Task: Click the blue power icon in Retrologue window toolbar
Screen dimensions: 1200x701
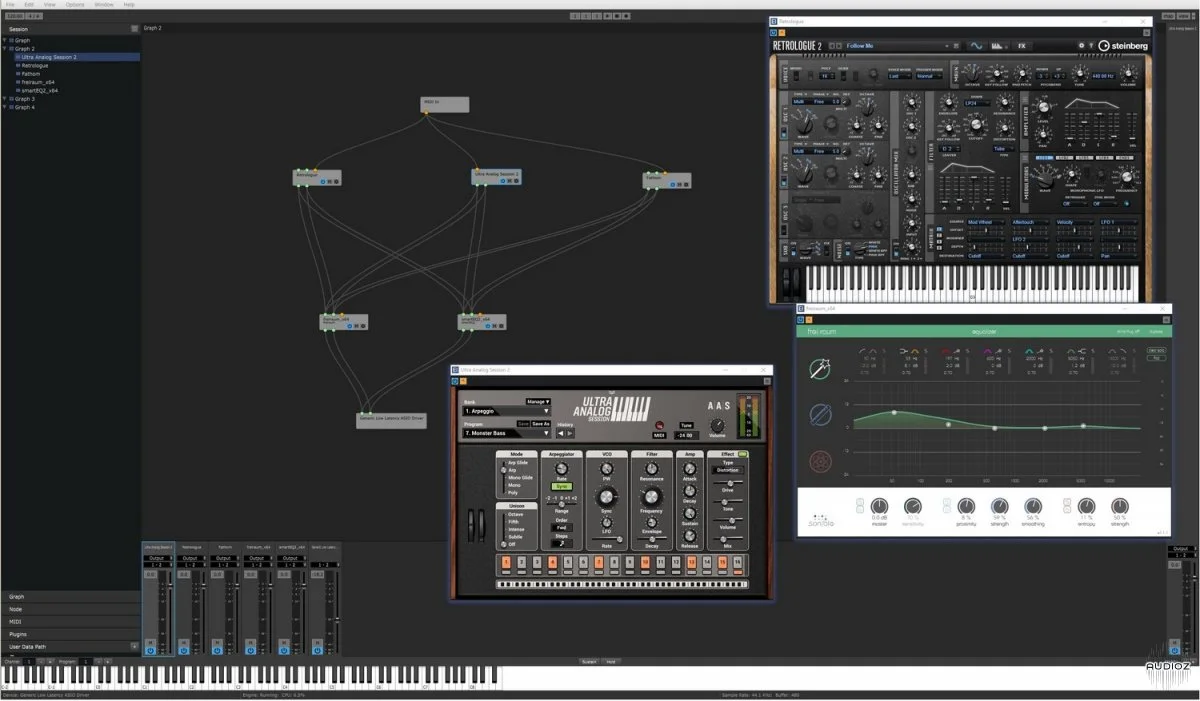Action: 773,32
